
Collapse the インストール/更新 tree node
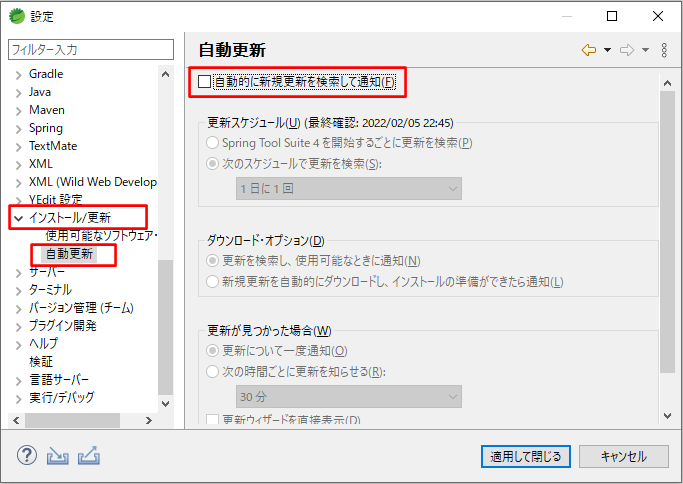click(18, 218)
